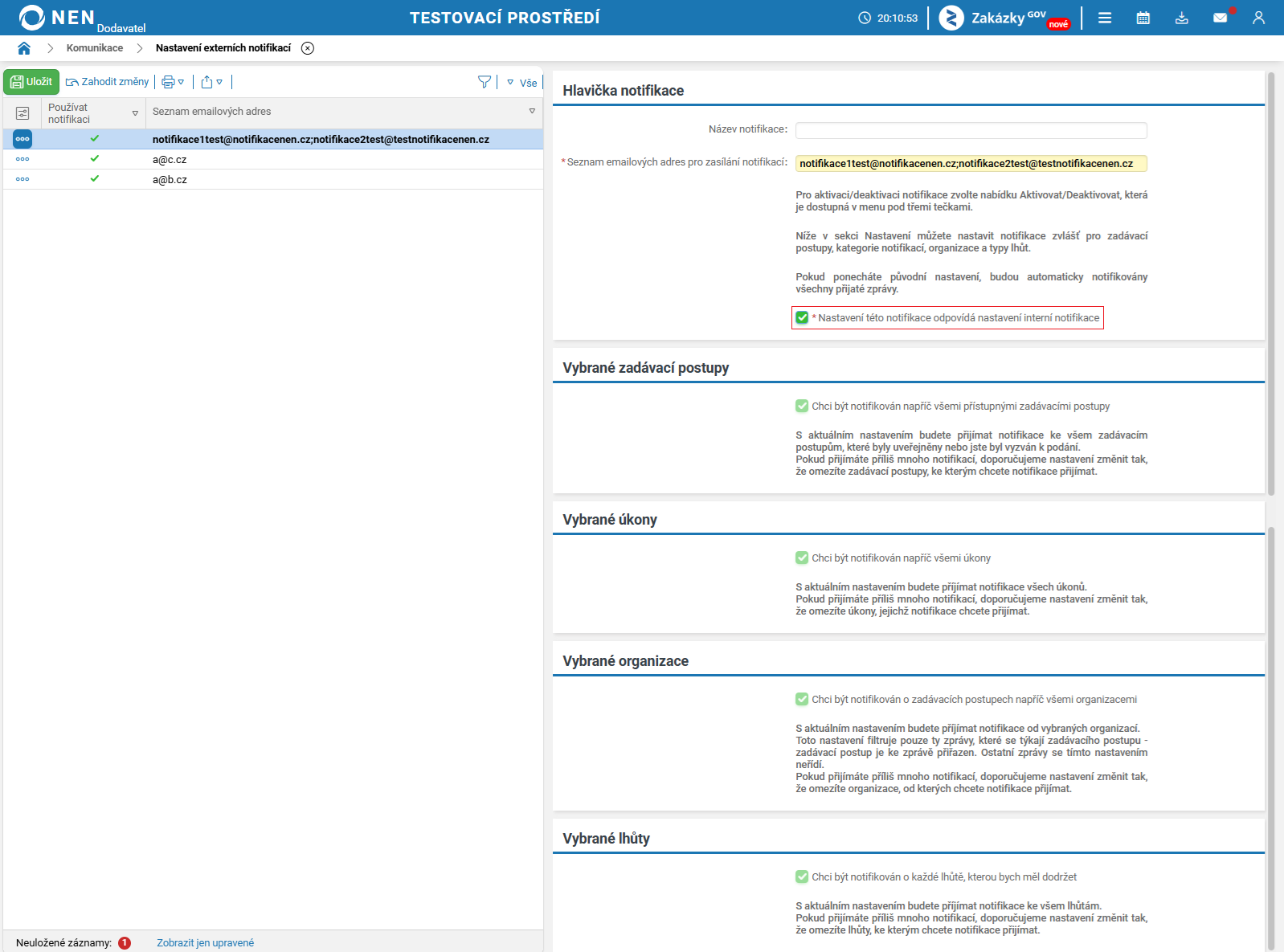
Task: Open Zakázky GOV portal logo
Action: pyautogui.click(x=1004, y=18)
